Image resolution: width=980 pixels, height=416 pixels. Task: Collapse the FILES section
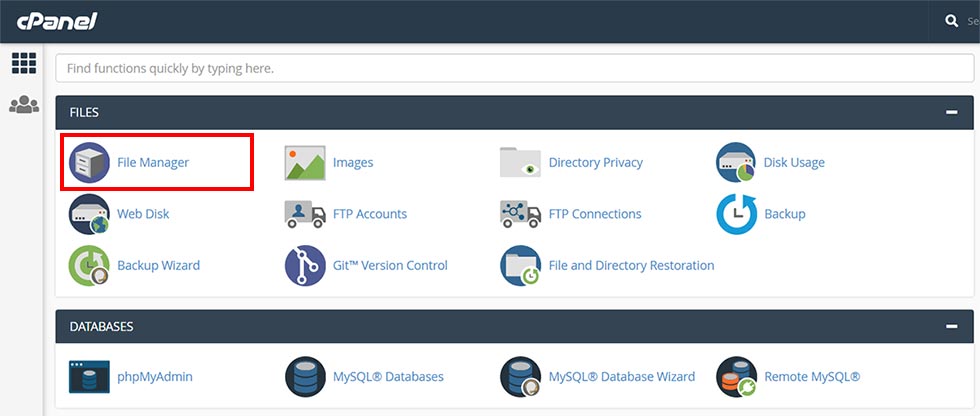pos(951,113)
